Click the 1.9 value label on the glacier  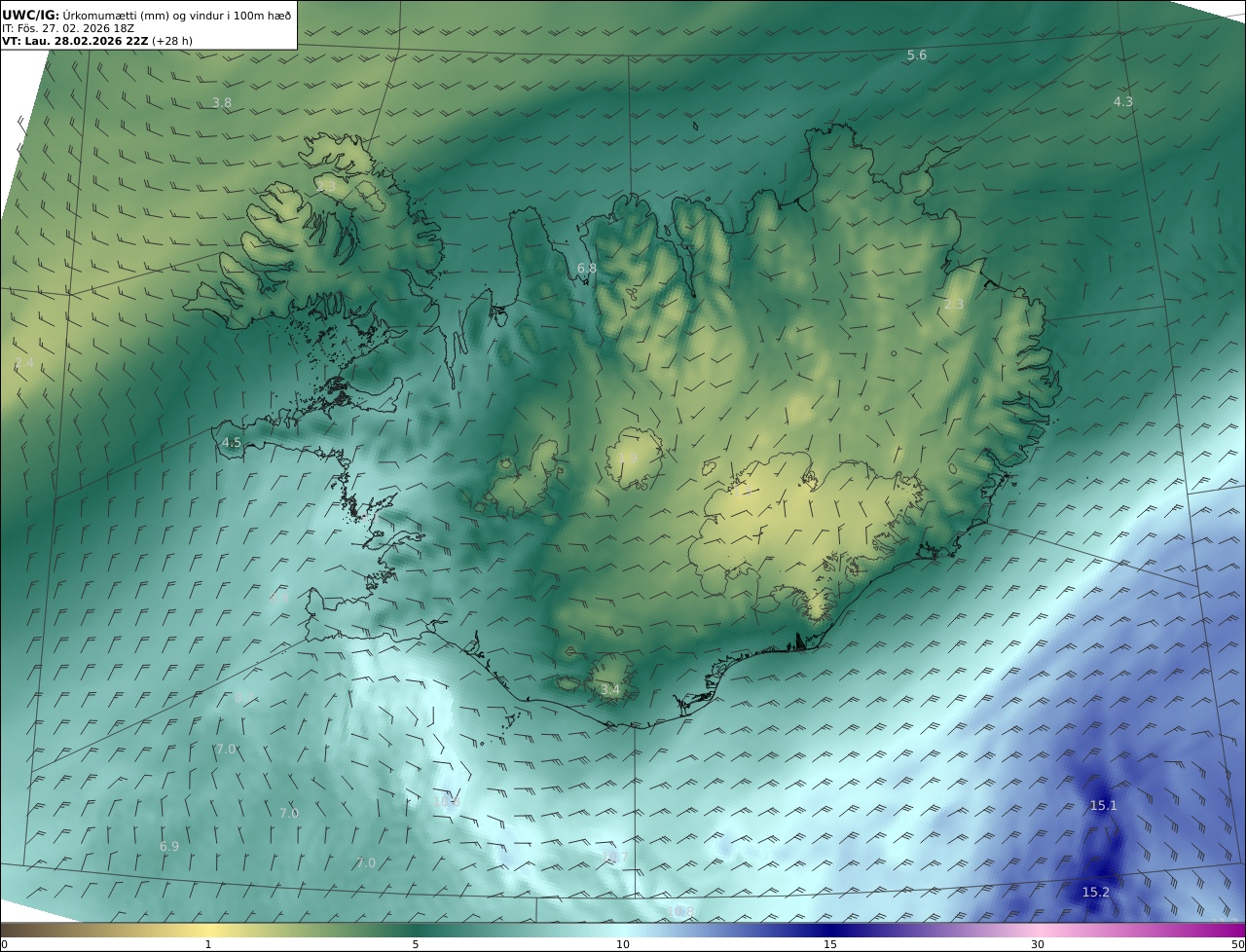click(628, 458)
